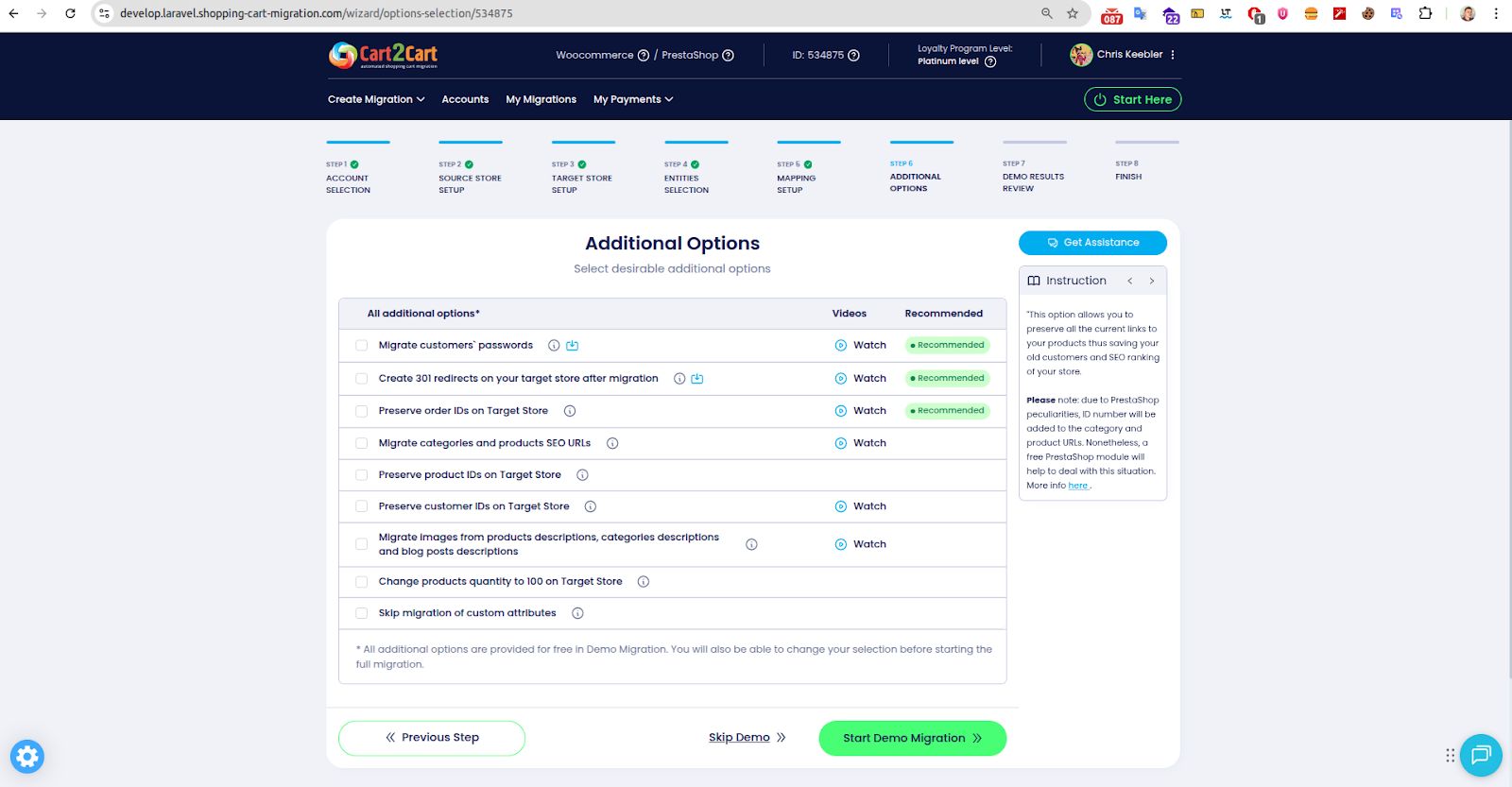The image size is (1512, 787).
Task: Enable Migrate customers' passwords checkbox
Action: tap(362, 346)
